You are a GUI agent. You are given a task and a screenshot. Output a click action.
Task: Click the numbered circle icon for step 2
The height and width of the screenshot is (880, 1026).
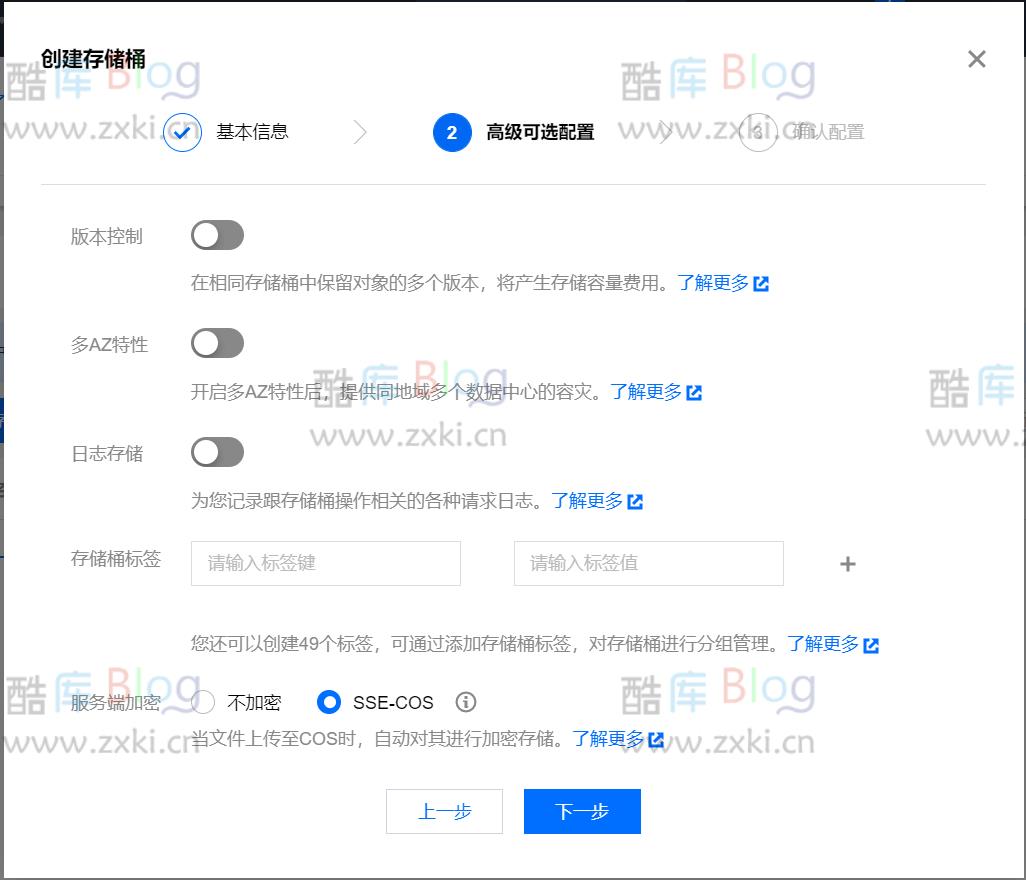pos(451,132)
